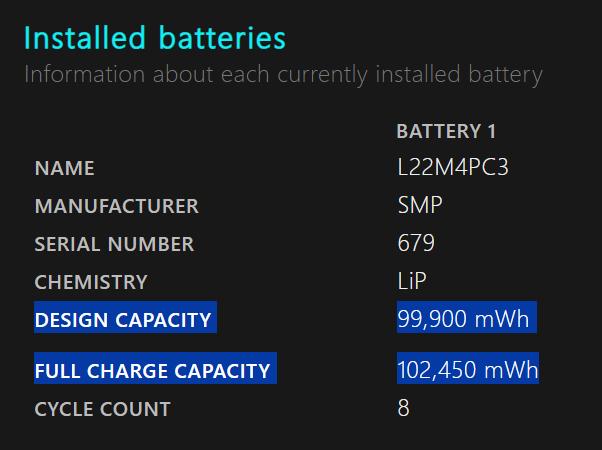Click the highlighted FULL CHARGE CAPACITY label

tap(152, 371)
